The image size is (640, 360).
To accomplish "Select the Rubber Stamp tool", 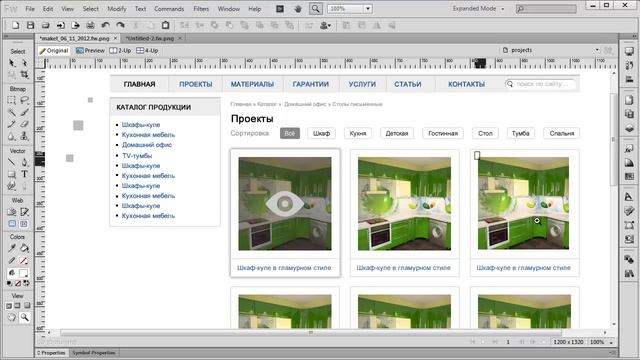I will coord(24,137).
